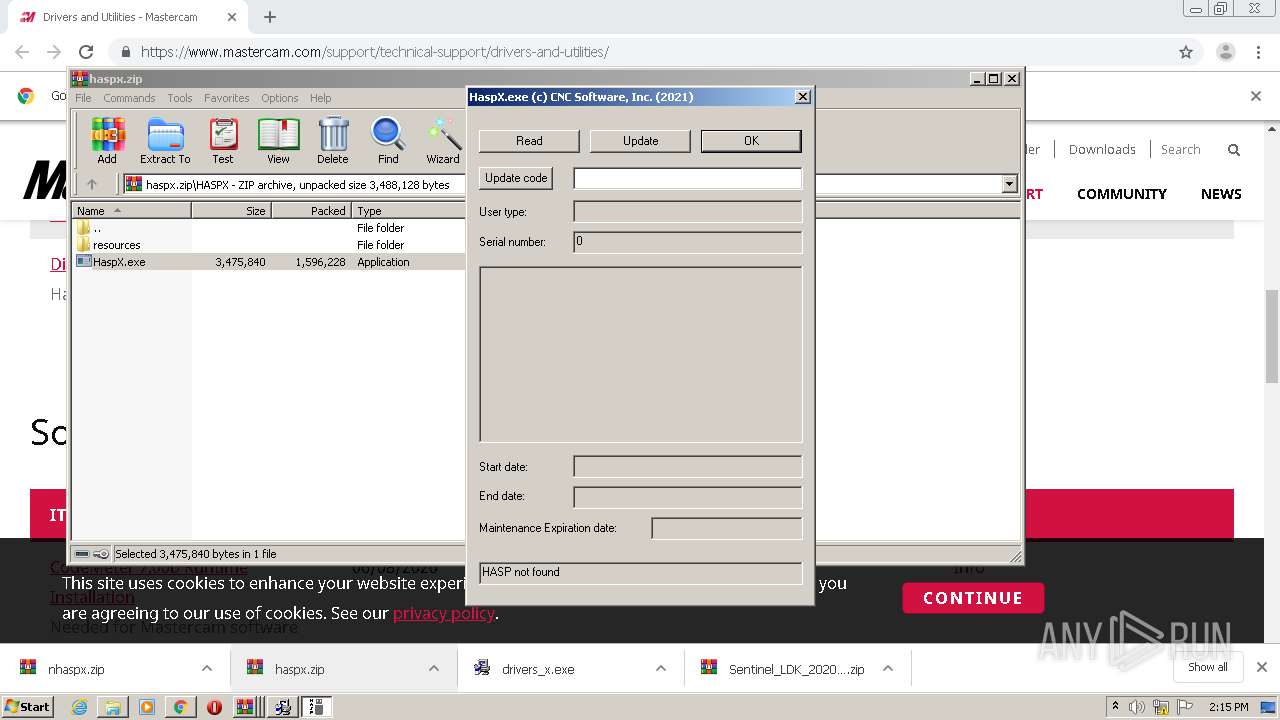The image size is (1280, 720).
Task: Open the file explorer taskbar icon
Action: [113, 707]
